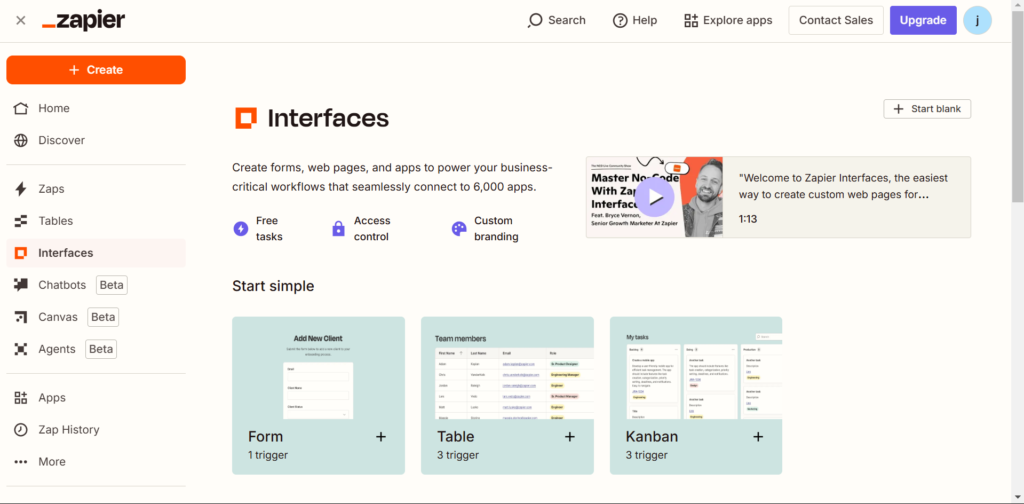Click the Canvas icon in the sidebar
The height and width of the screenshot is (504, 1024).
coord(21,317)
